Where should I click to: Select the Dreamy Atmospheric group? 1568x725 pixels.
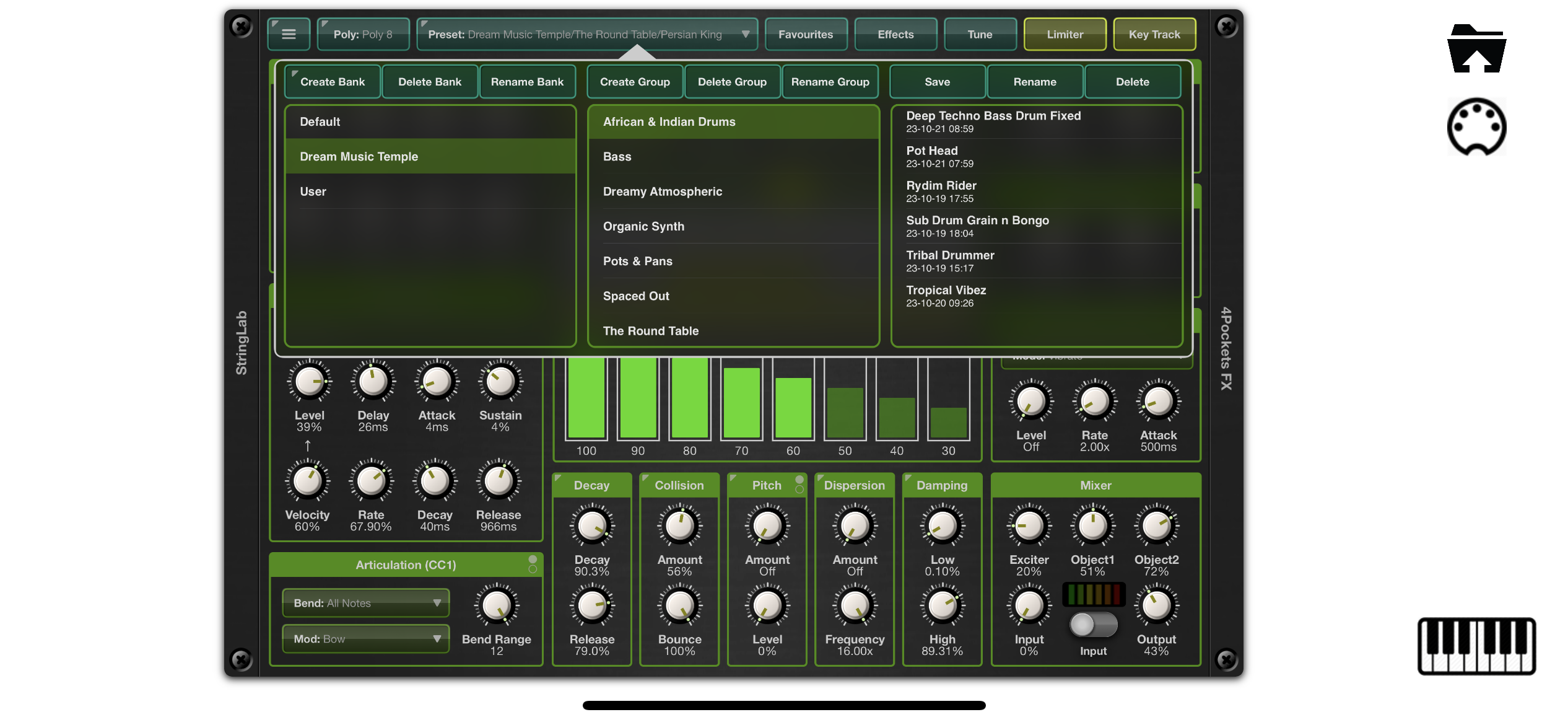point(662,191)
